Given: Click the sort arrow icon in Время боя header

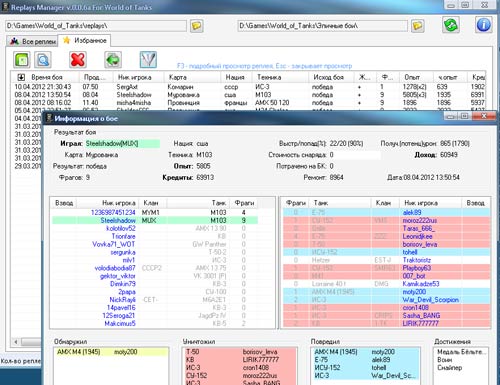Looking at the screenshot, I should (21, 77).
